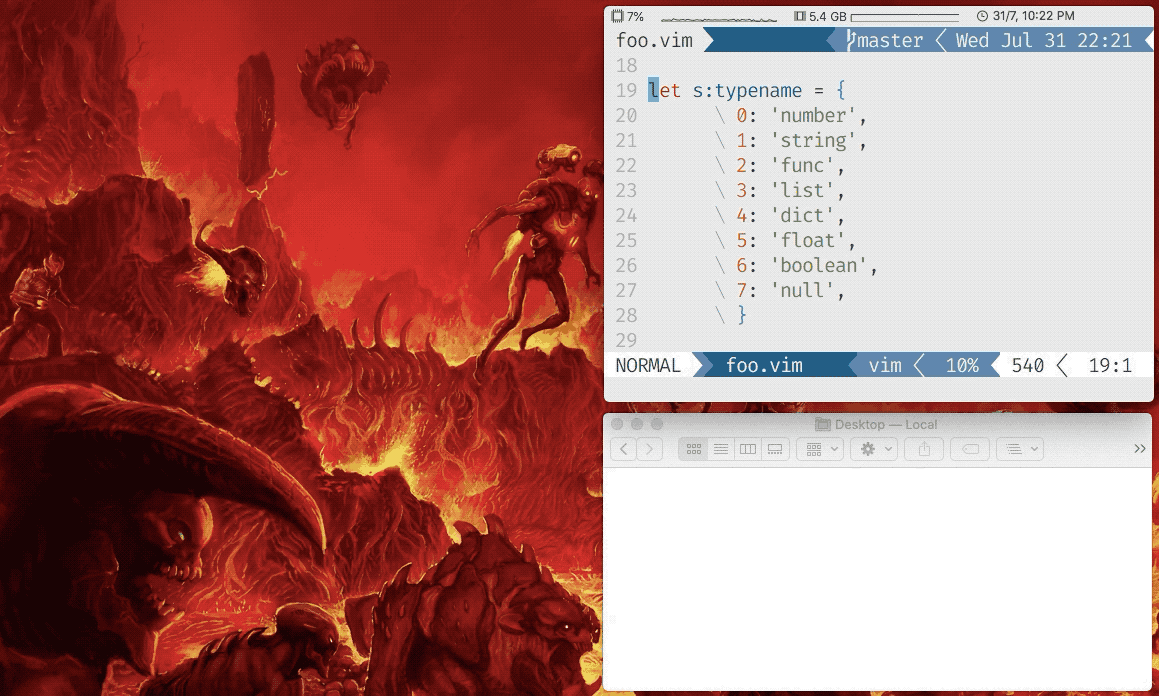Click line number 18 in the gutter
This screenshot has width=1159, height=696.
click(x=626, y=65)
